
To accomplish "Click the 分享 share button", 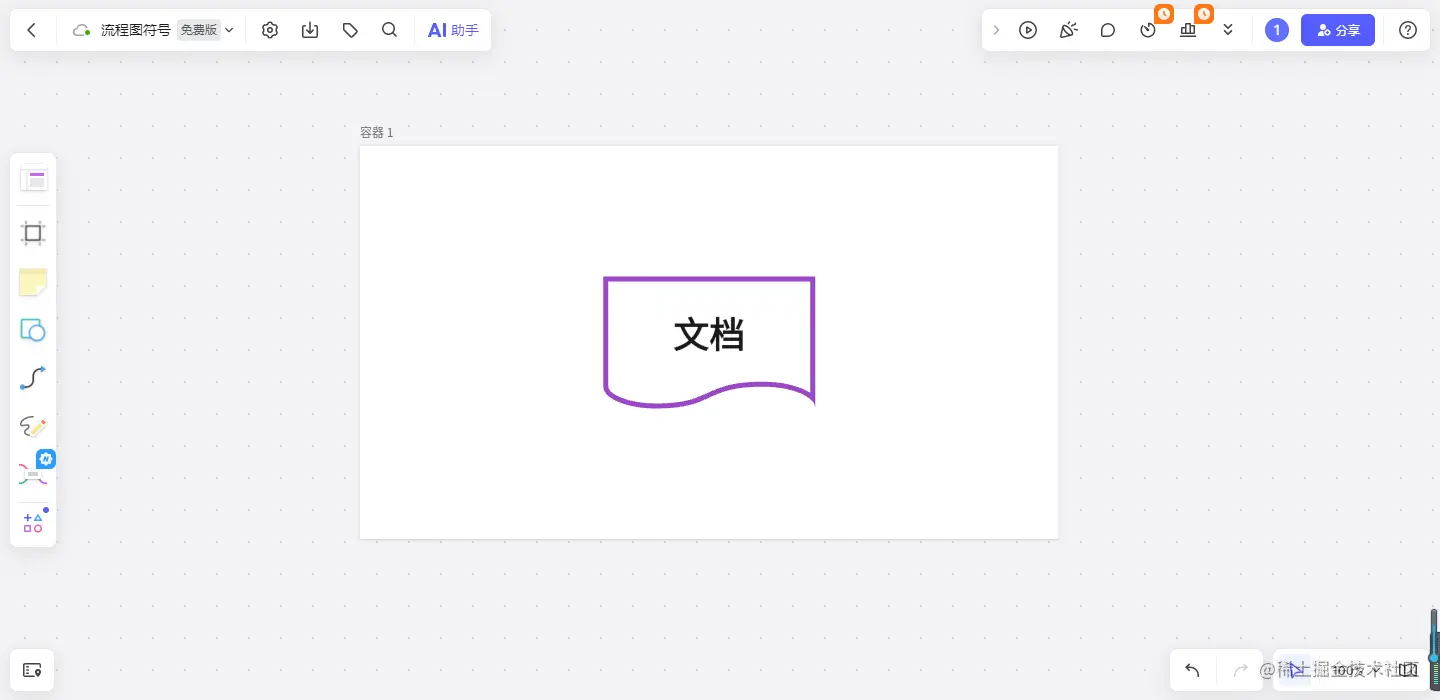I will 1338,30.
